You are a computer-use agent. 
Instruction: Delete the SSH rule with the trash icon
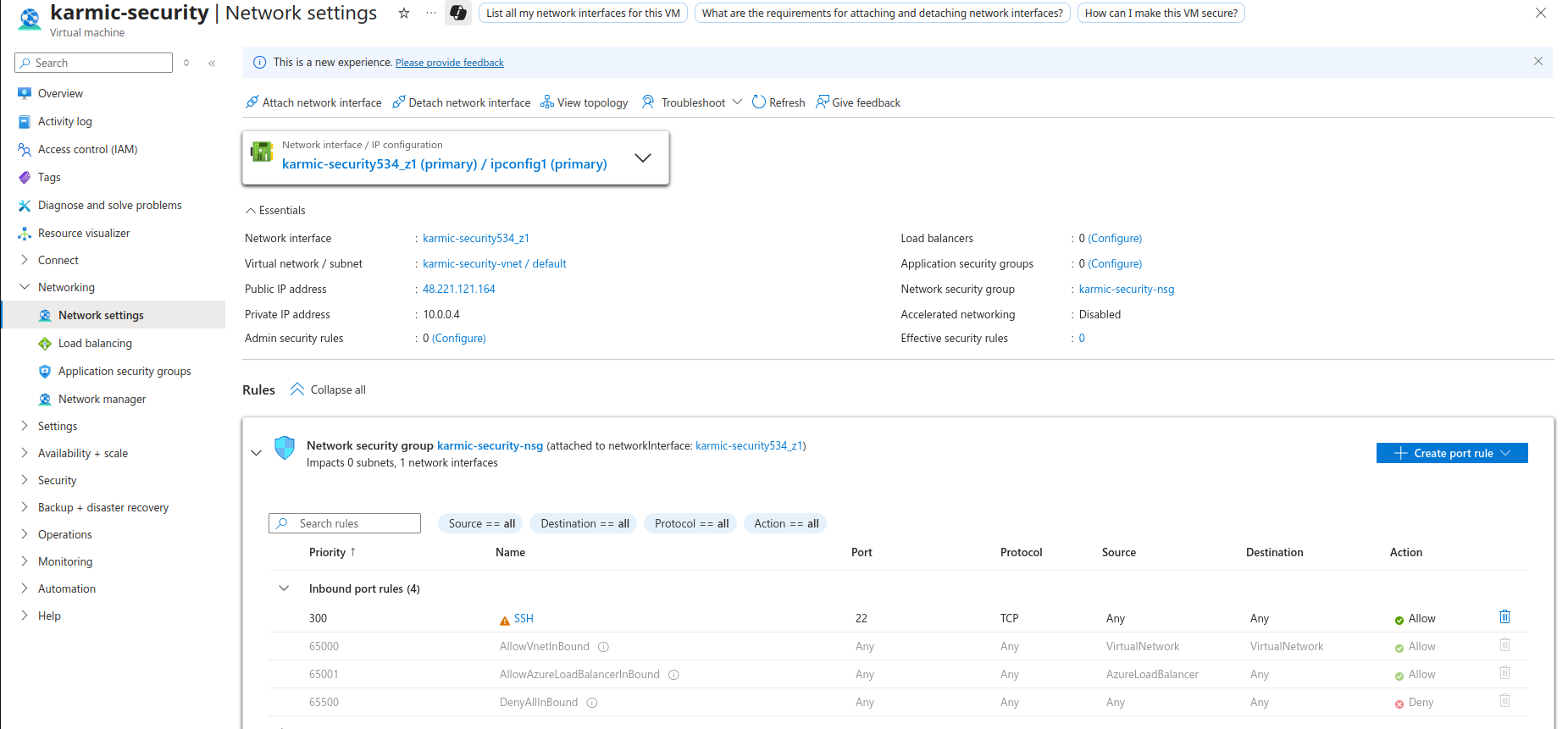[x=1504, y=616]
